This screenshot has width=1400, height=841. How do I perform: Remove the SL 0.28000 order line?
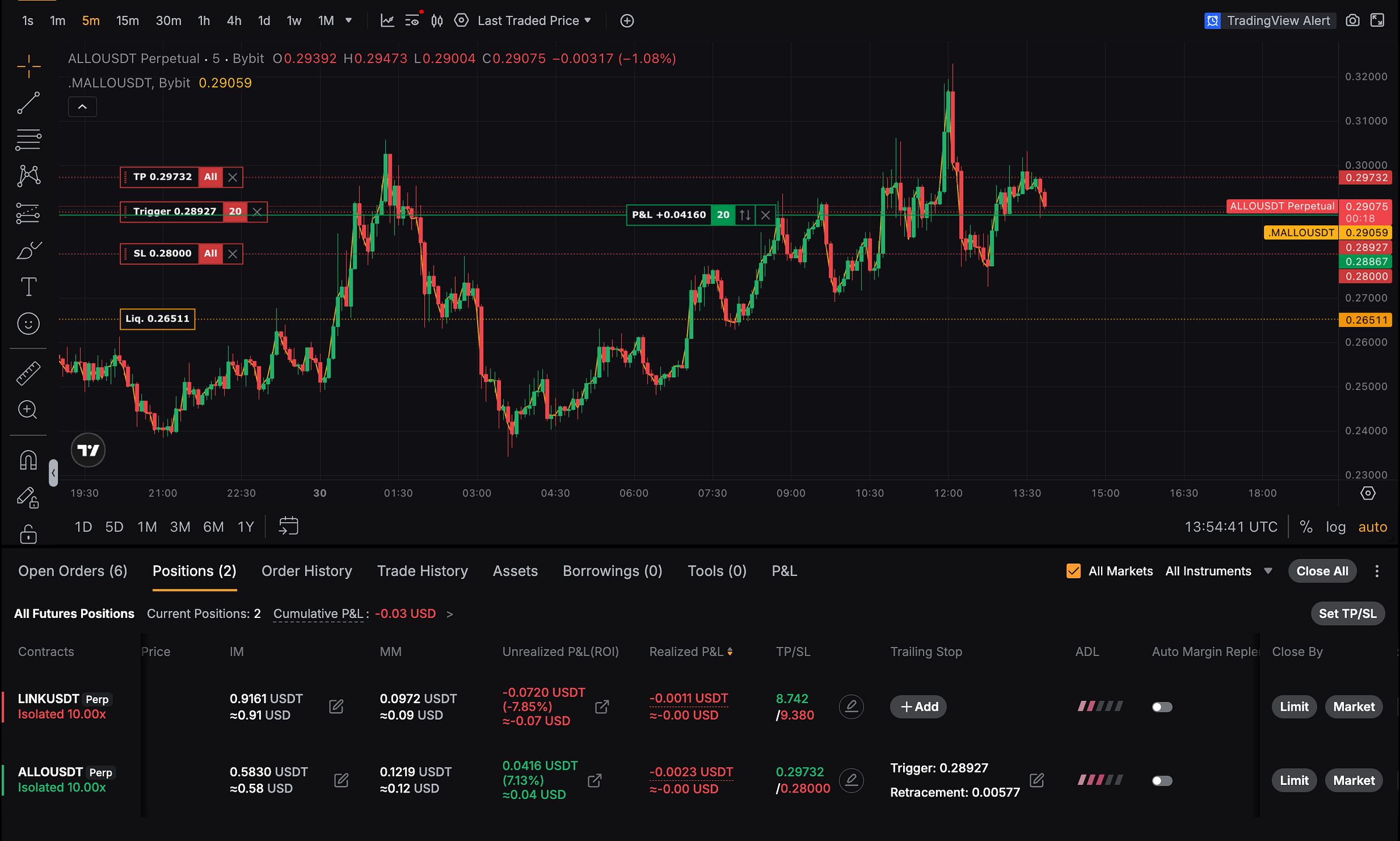(232, 253)
